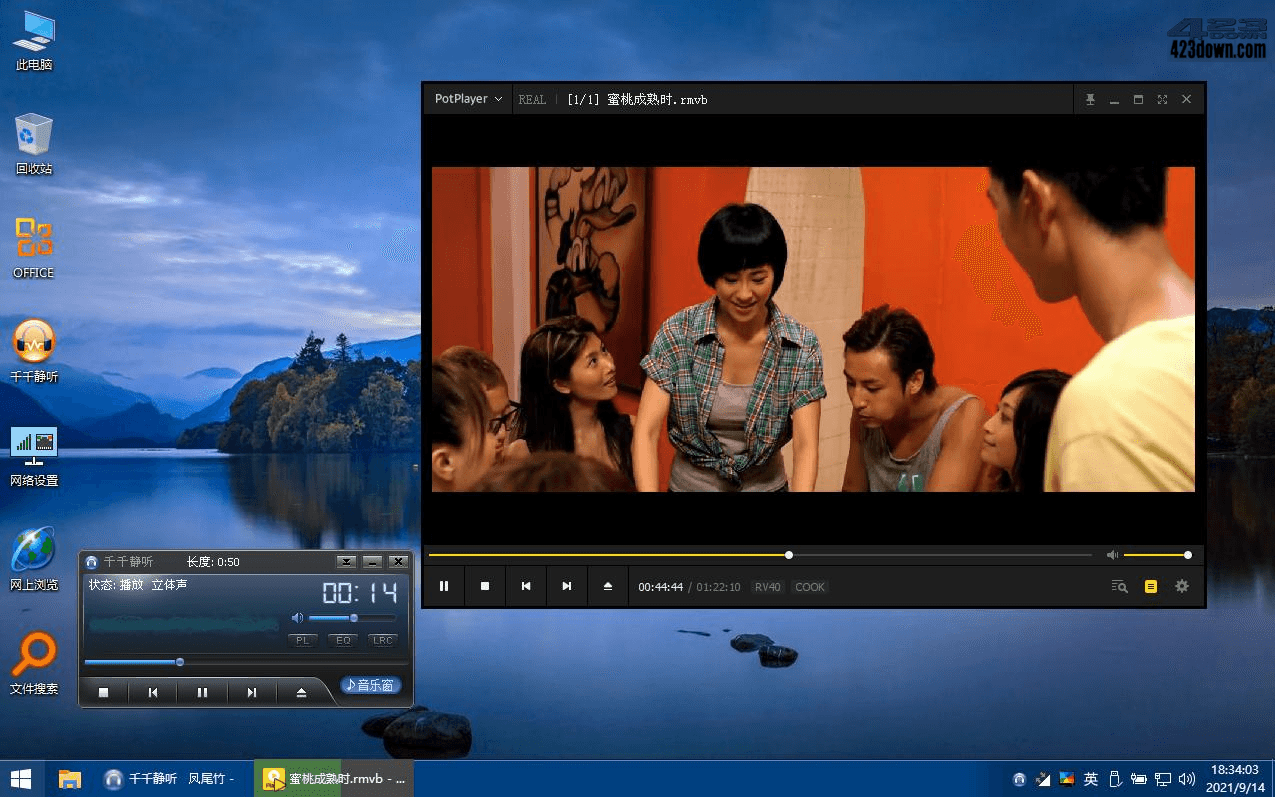Mute PotPlayer via speaker icon
The image size is (1275, 797).
pyautogui.click(x=1112, y=555)
